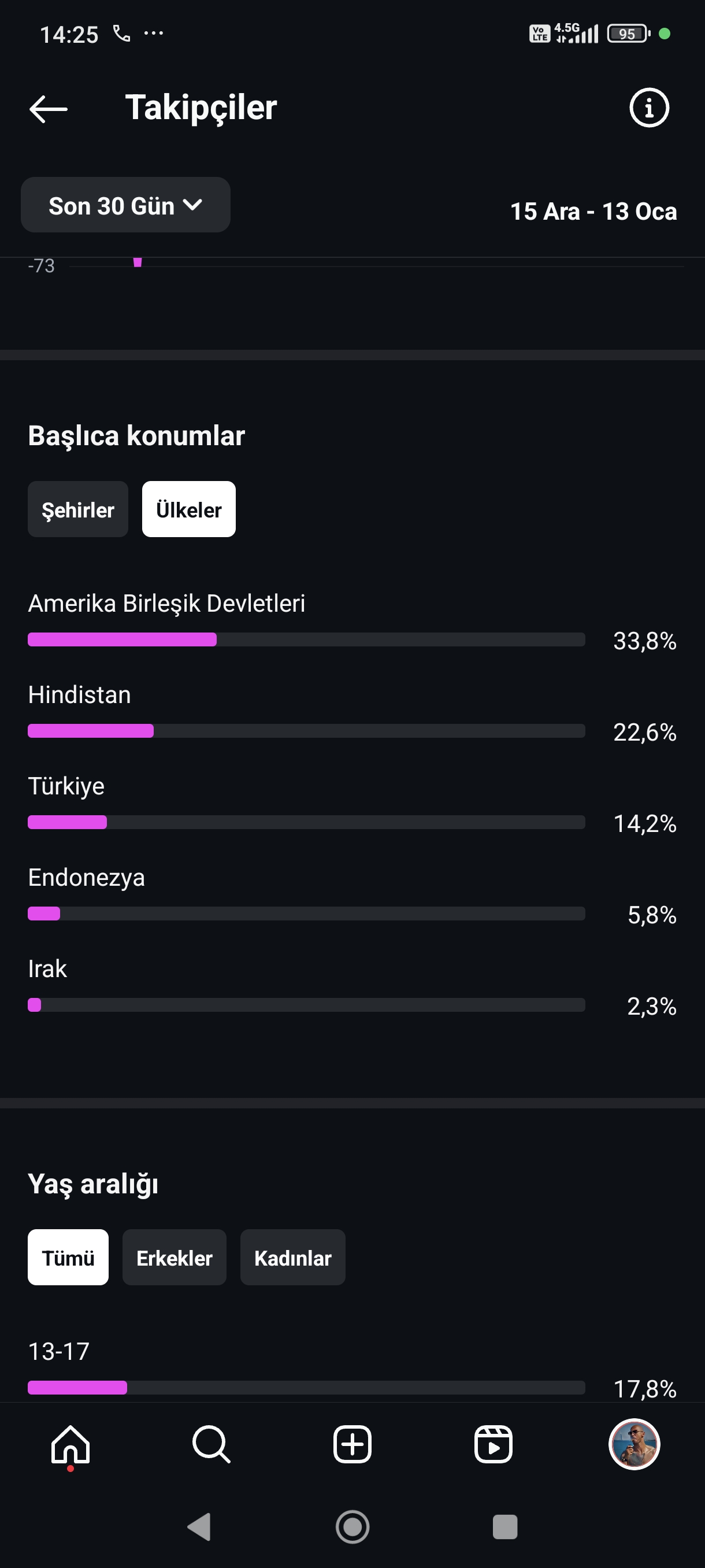Tap the Amerika Birleşik Devletleri percentage bar
This screenshot has height=1568, width=705.
click(307, 639)
